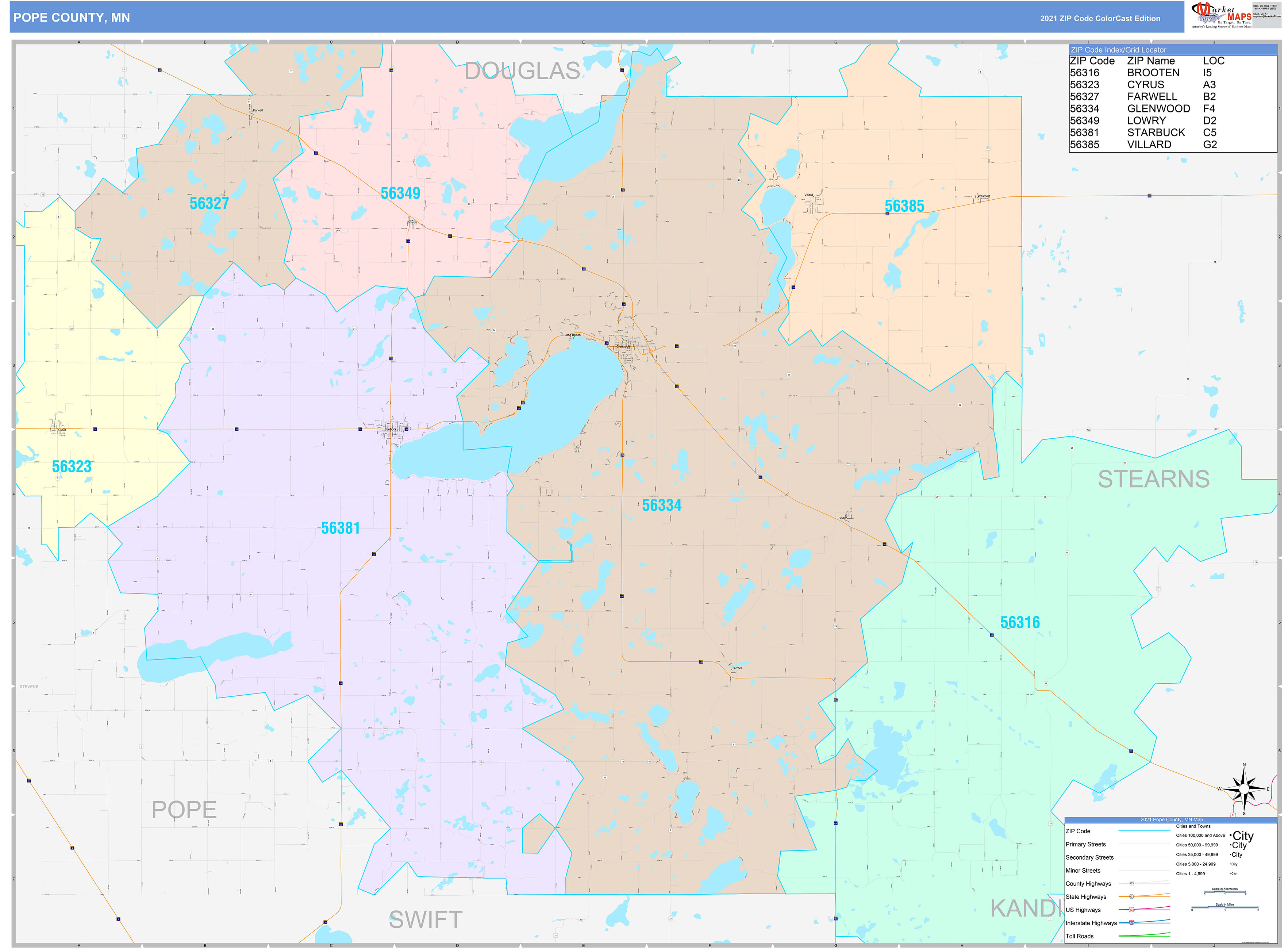
Task: Select the "POPE COUNTY, MN" map title
Action: tap(72, 18)
